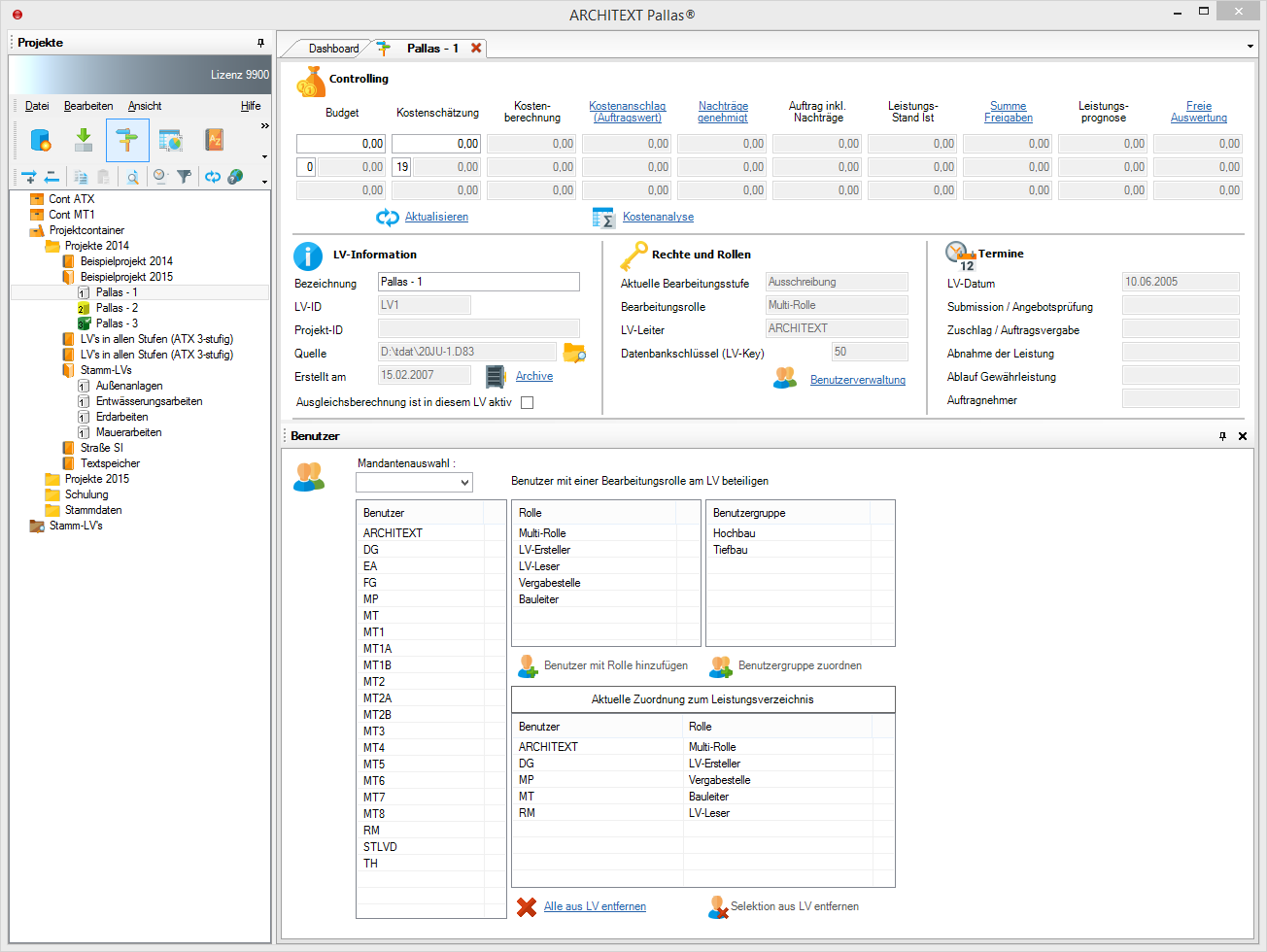The height and width of the screenshot is (952, 1267).
Task: Click the clock history toolbar icon
Action: pos(160,177)
